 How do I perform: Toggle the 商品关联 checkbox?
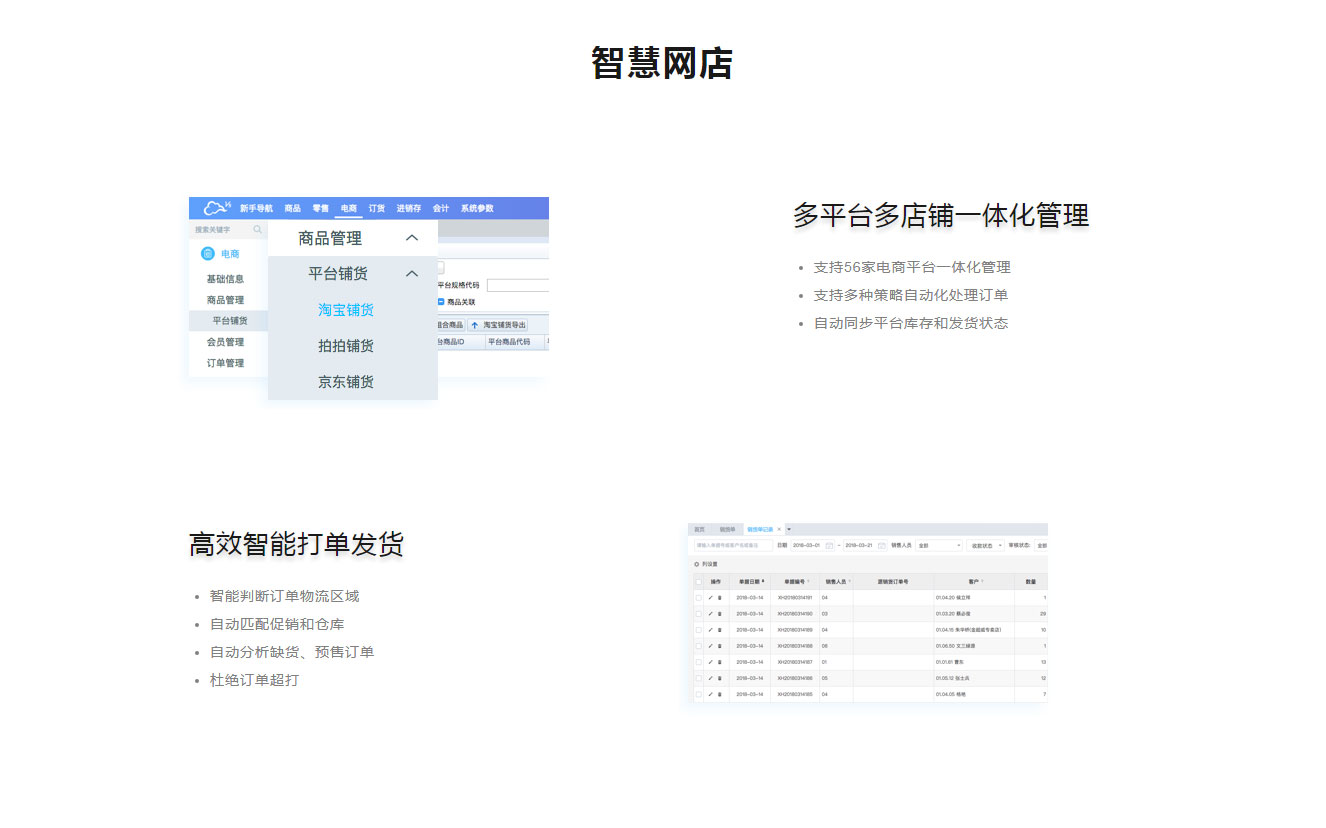pos(441,301)
